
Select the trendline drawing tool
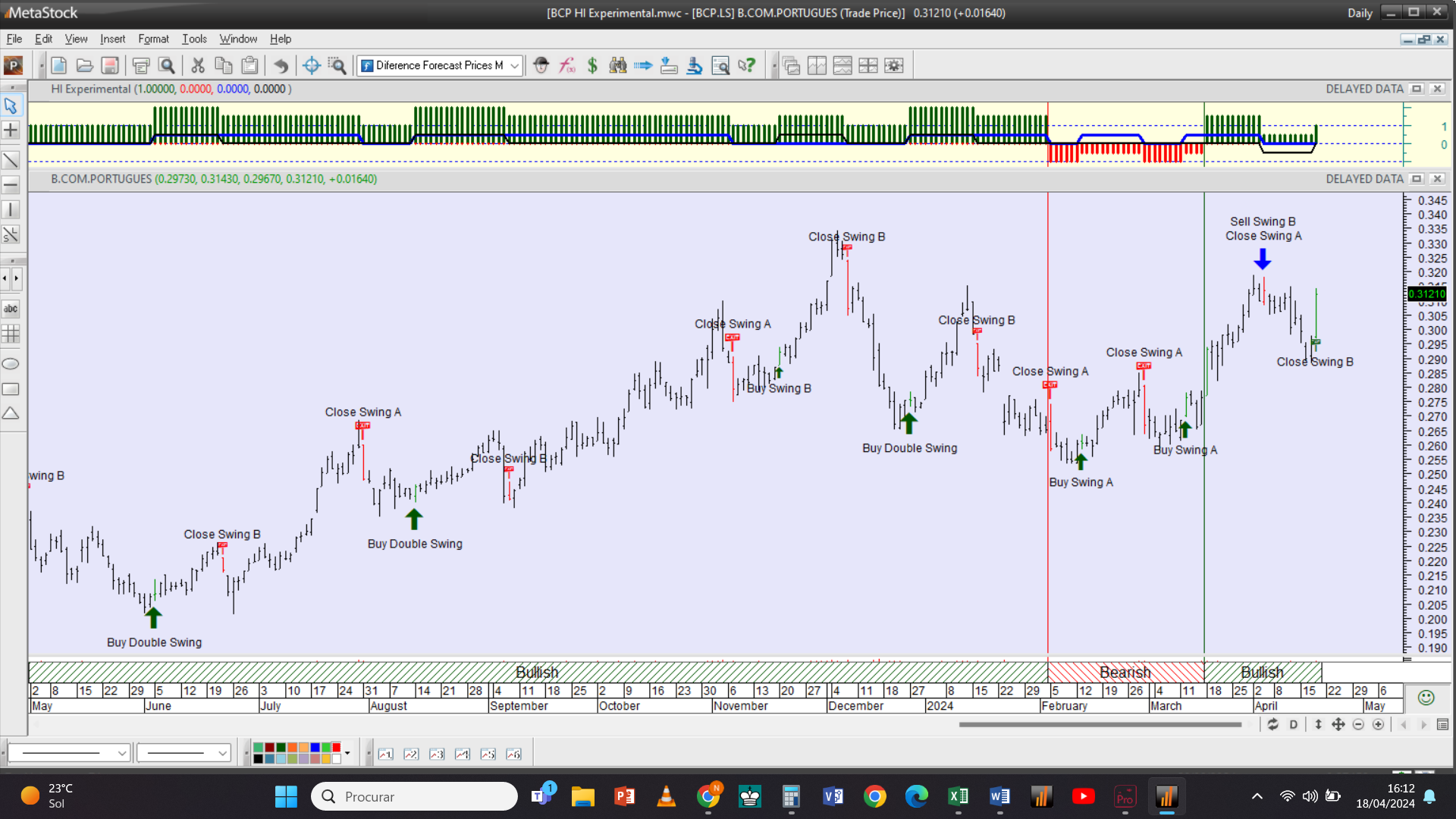click(11, 160)
